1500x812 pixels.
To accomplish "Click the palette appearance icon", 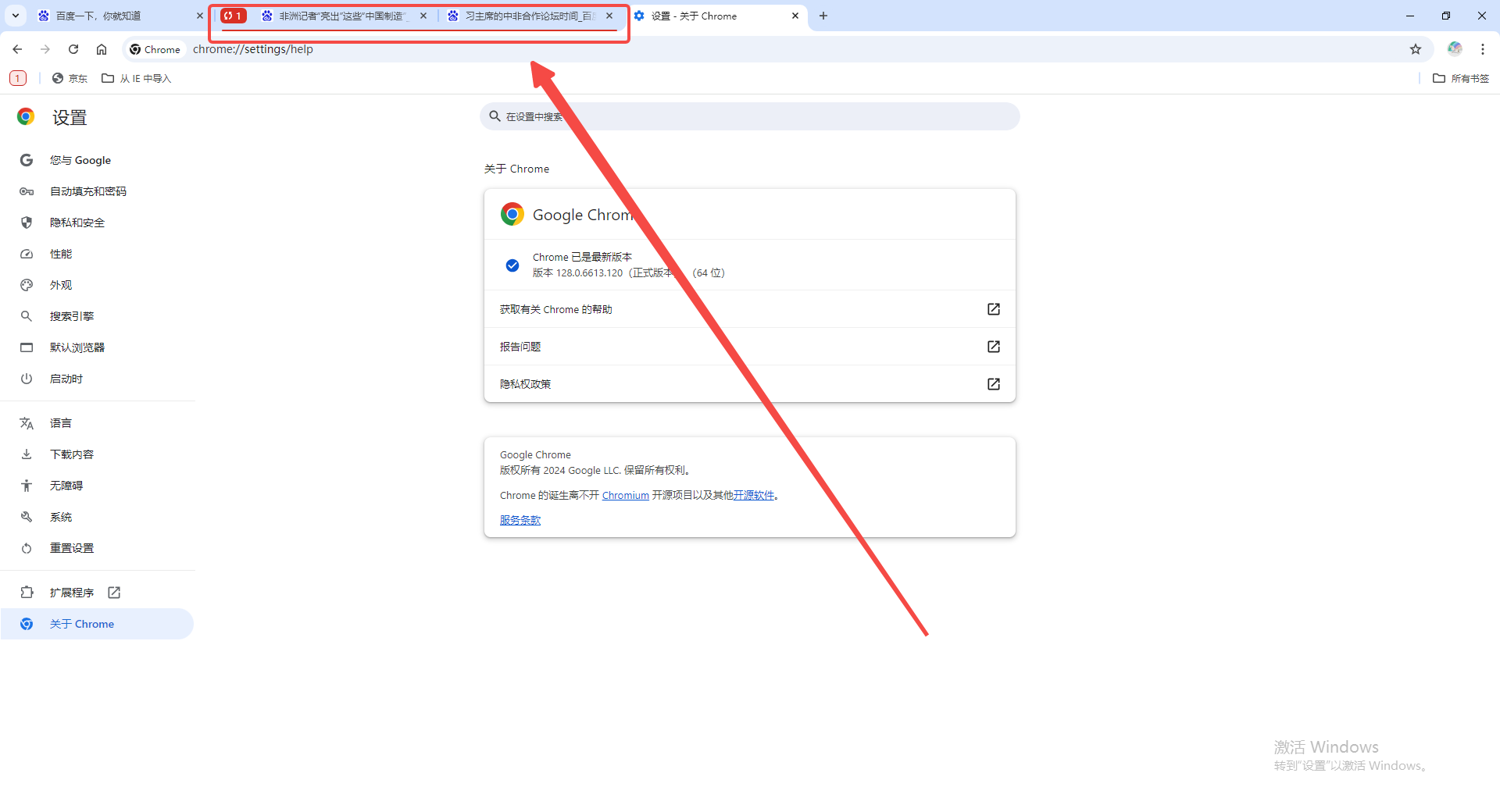I will (x=27, y=285).
